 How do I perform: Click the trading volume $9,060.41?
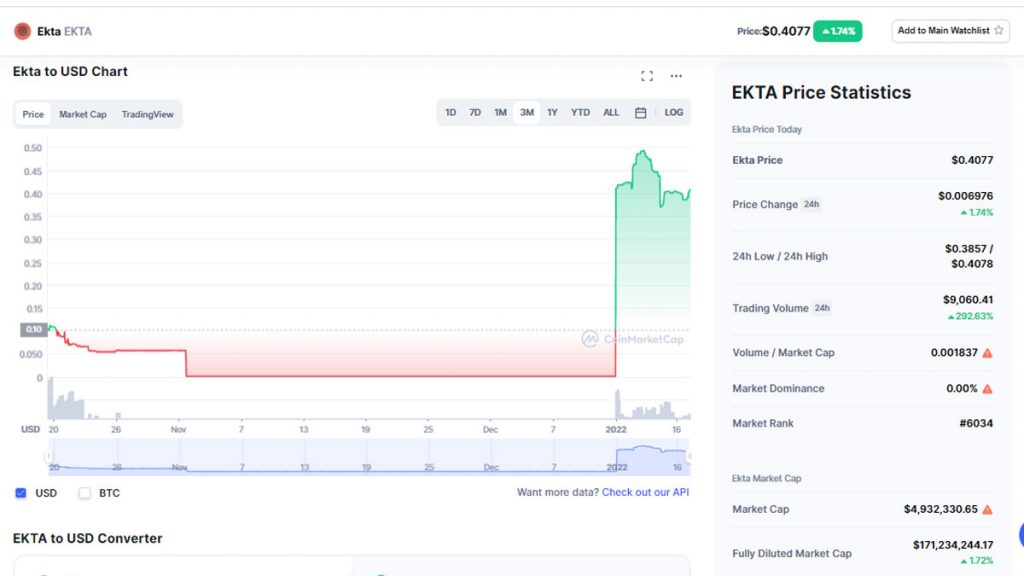tap(968, 300)
